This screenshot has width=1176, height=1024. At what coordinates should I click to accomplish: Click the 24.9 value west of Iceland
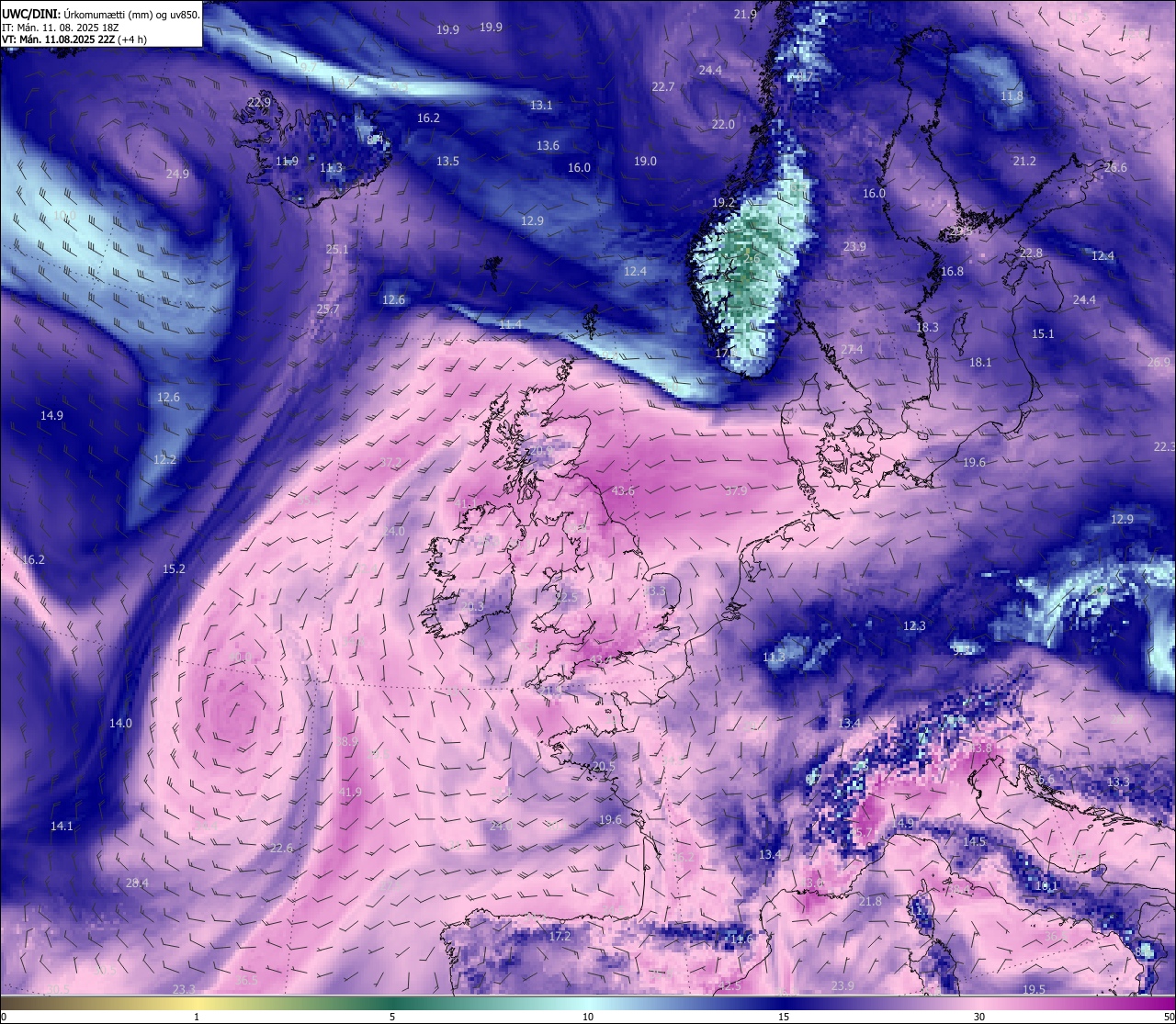(177, 174)
